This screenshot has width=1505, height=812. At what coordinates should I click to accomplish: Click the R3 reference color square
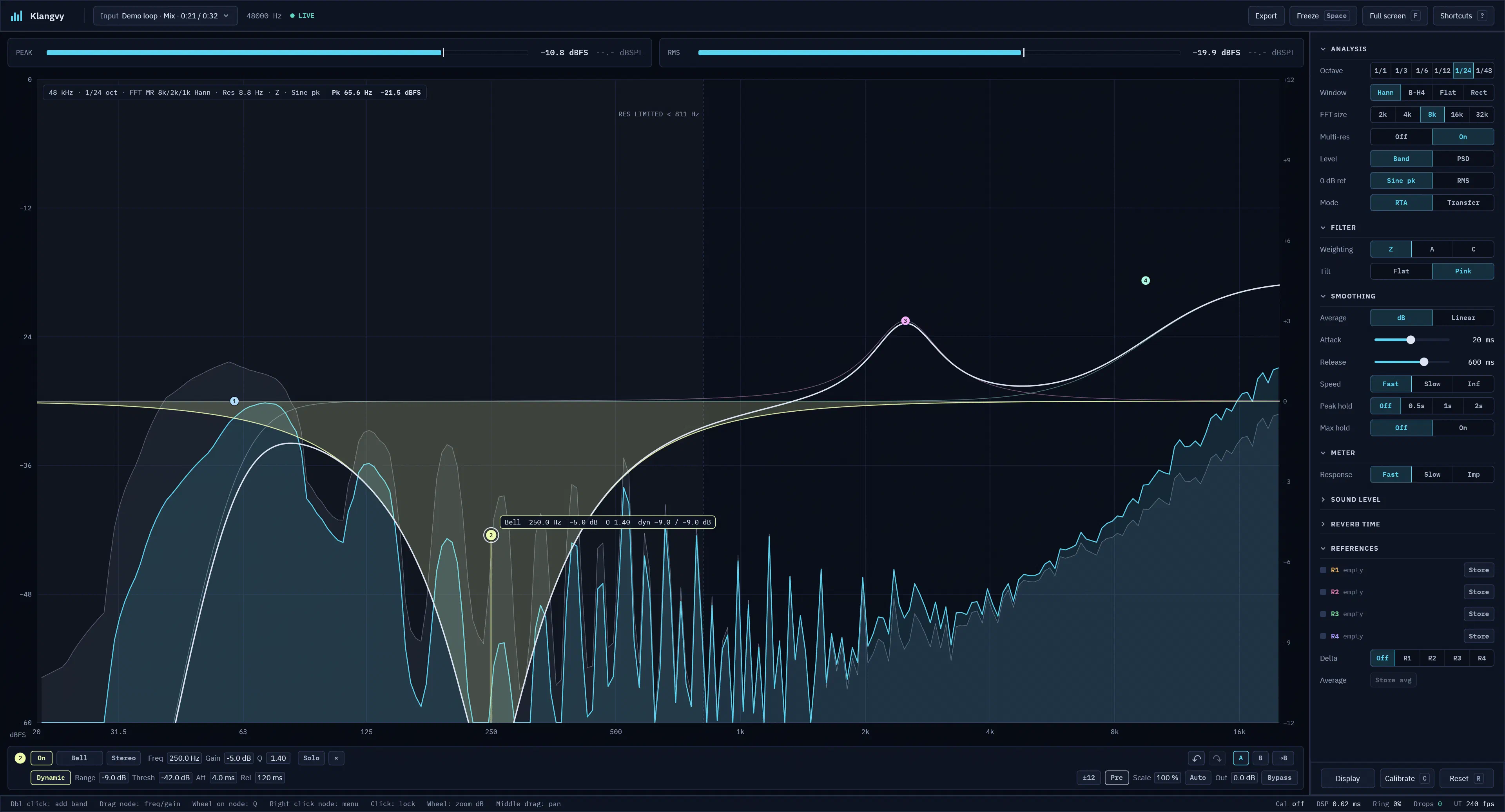click(x=1323, y=614)
